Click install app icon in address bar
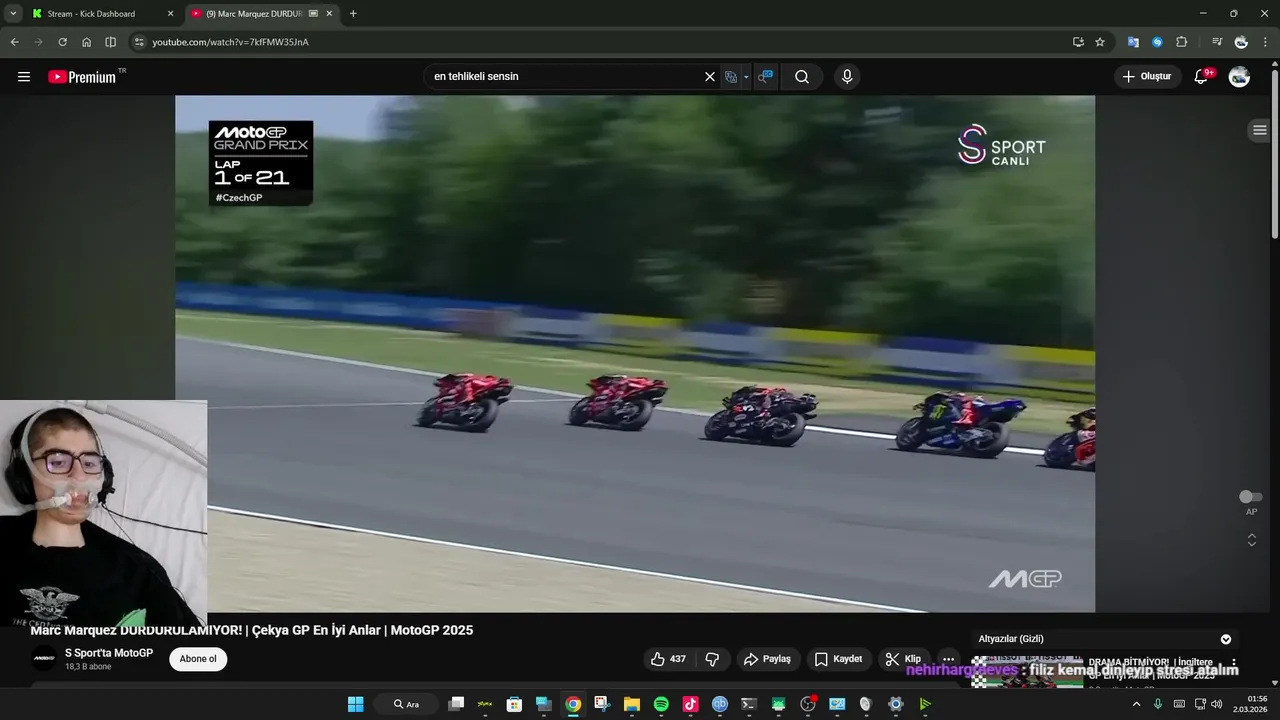Viewport: 1280px width, 720px height. tap(1078, 42)
